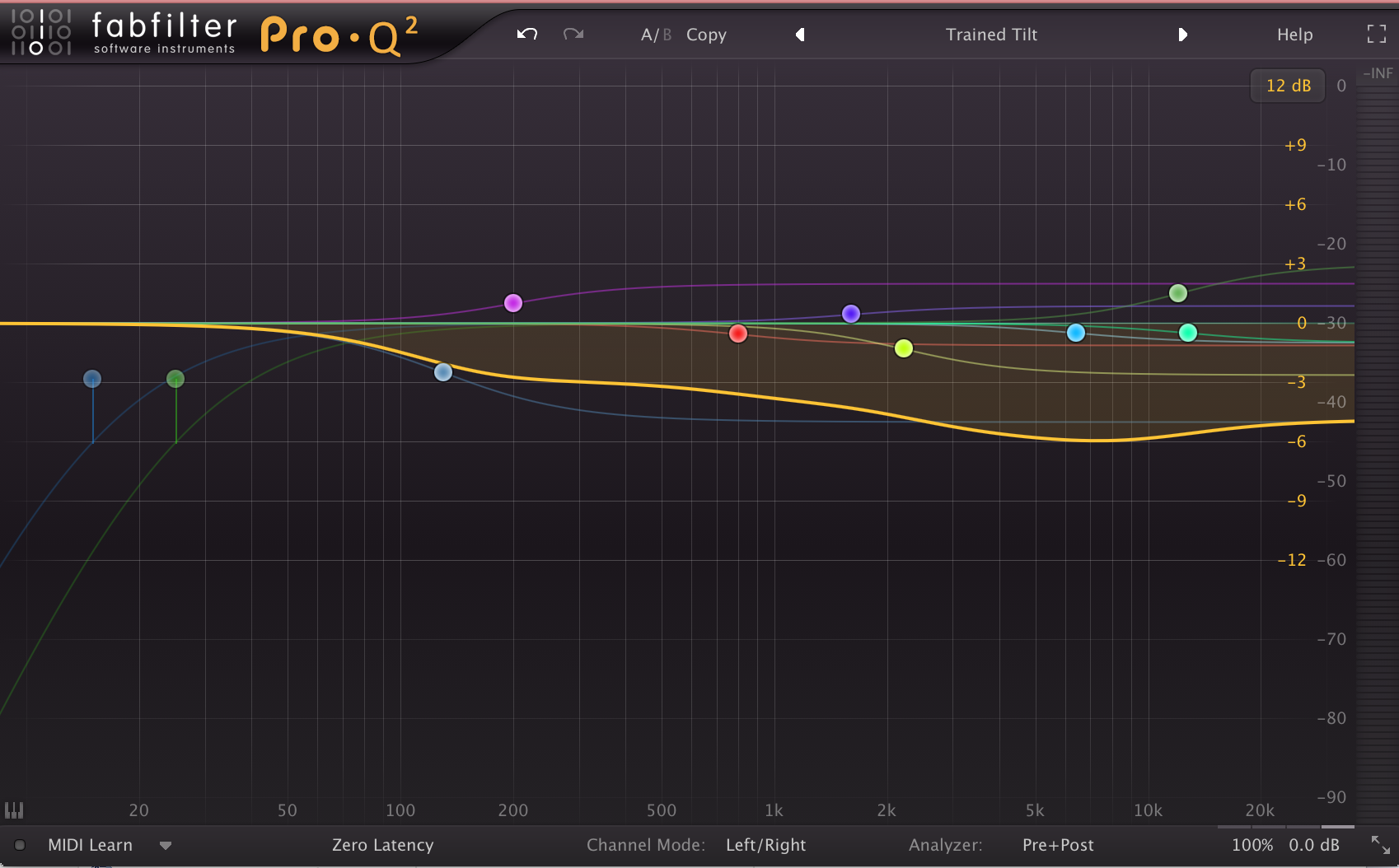Expand the MIDI Learn dropdown arrow

coord(166,846)
